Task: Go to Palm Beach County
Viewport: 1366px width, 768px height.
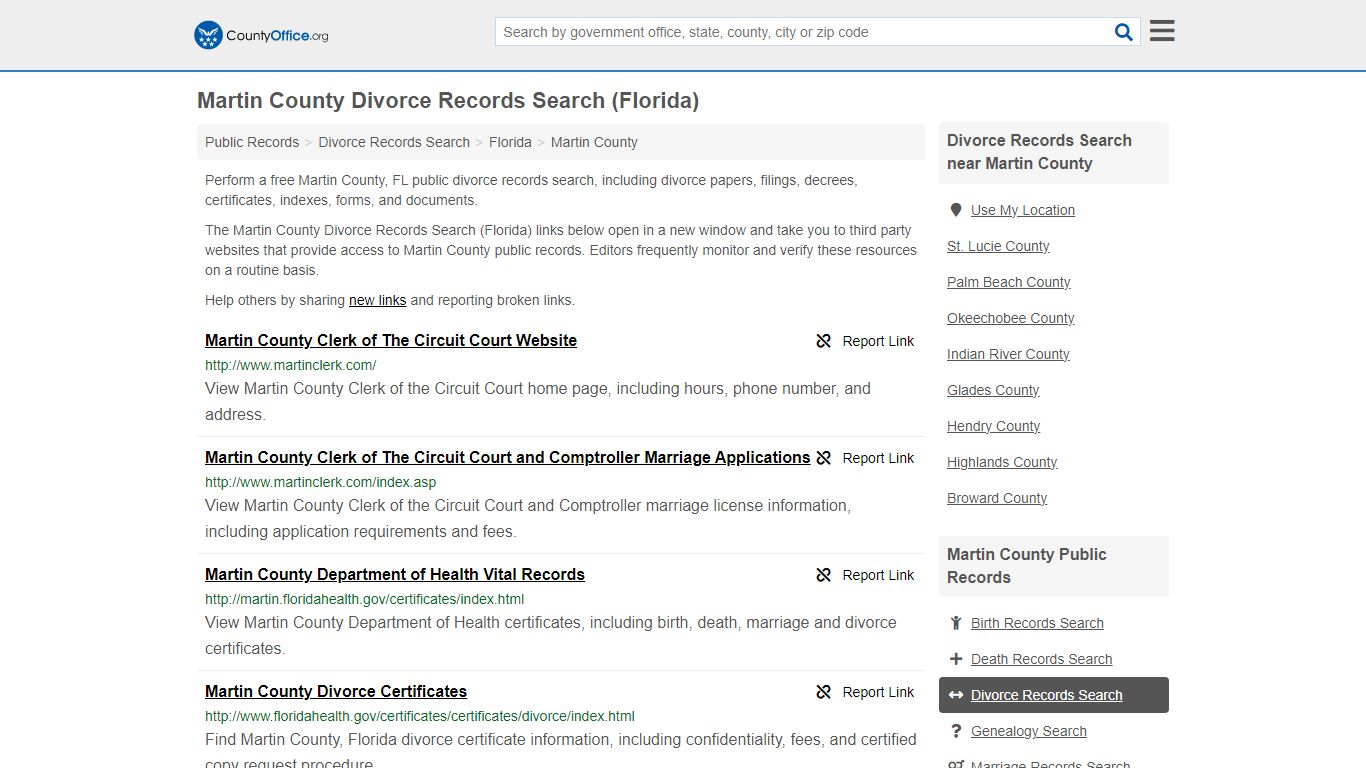Action: point(1009,282)
